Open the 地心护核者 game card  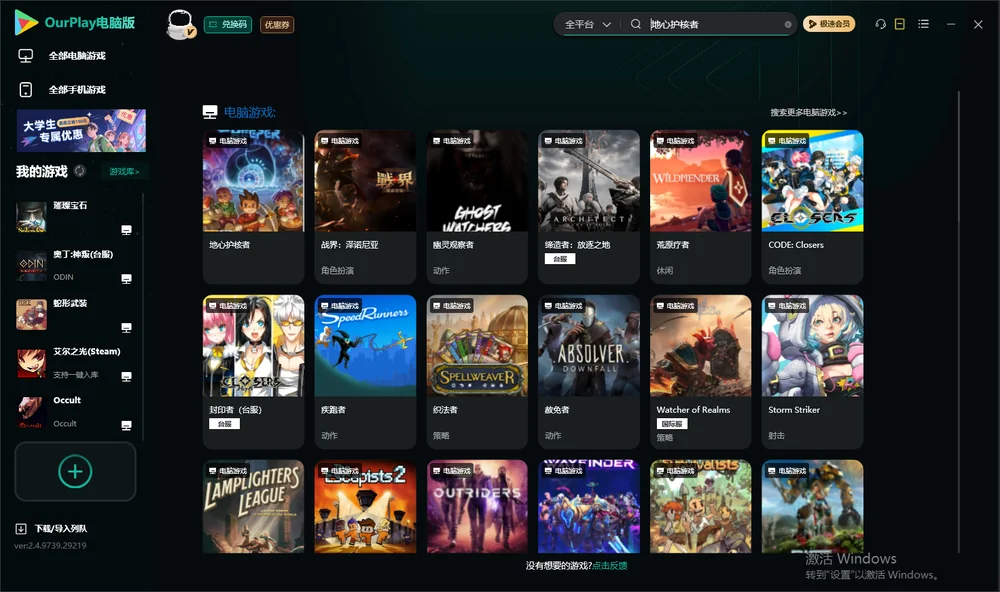[253, 207]
